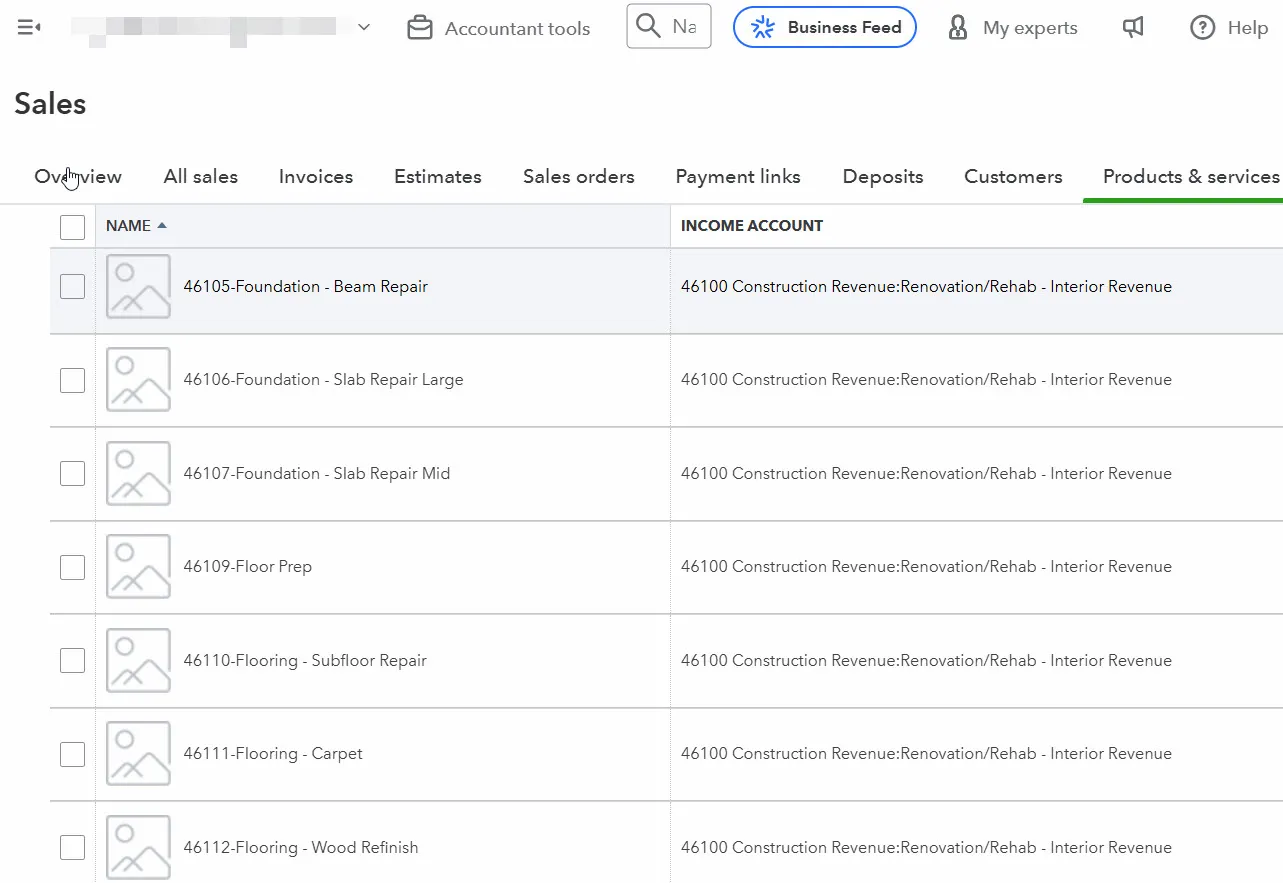Screen dimensions: 1283x883
Task: Collapse the left navigation menu icon
Action: point(28,28)
